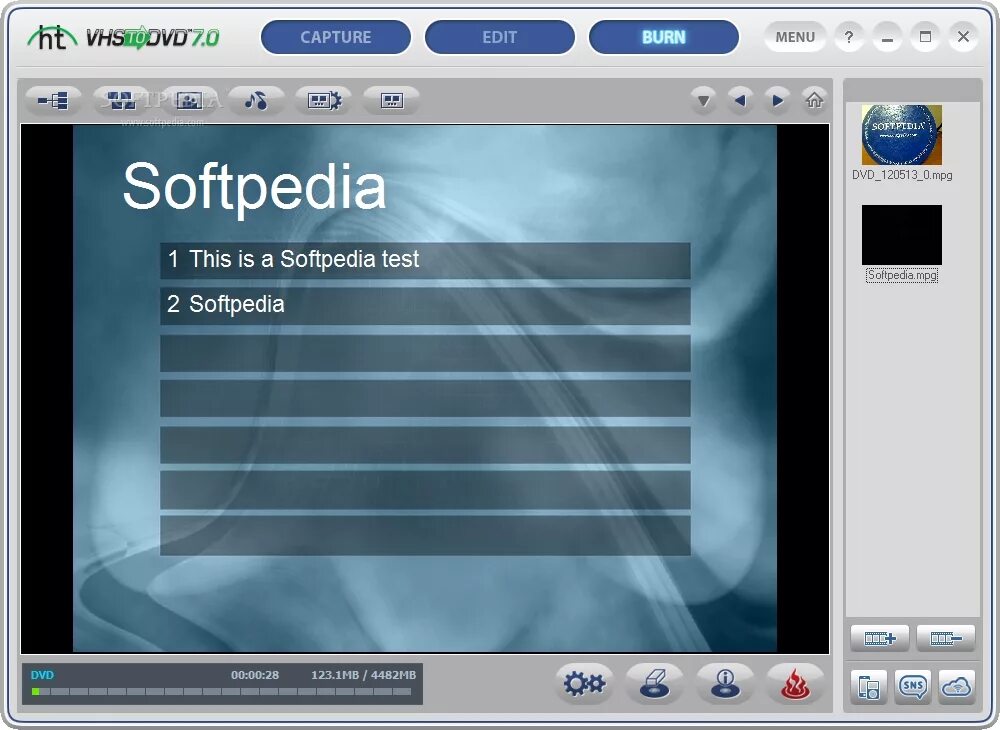Click the DVD_120513_0.mpg file name label
1000x730 pixels.
tap(902, 175)
